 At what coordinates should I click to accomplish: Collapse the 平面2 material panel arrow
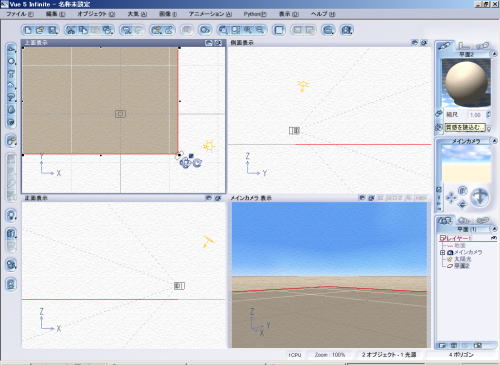click(x=494, y=54)
